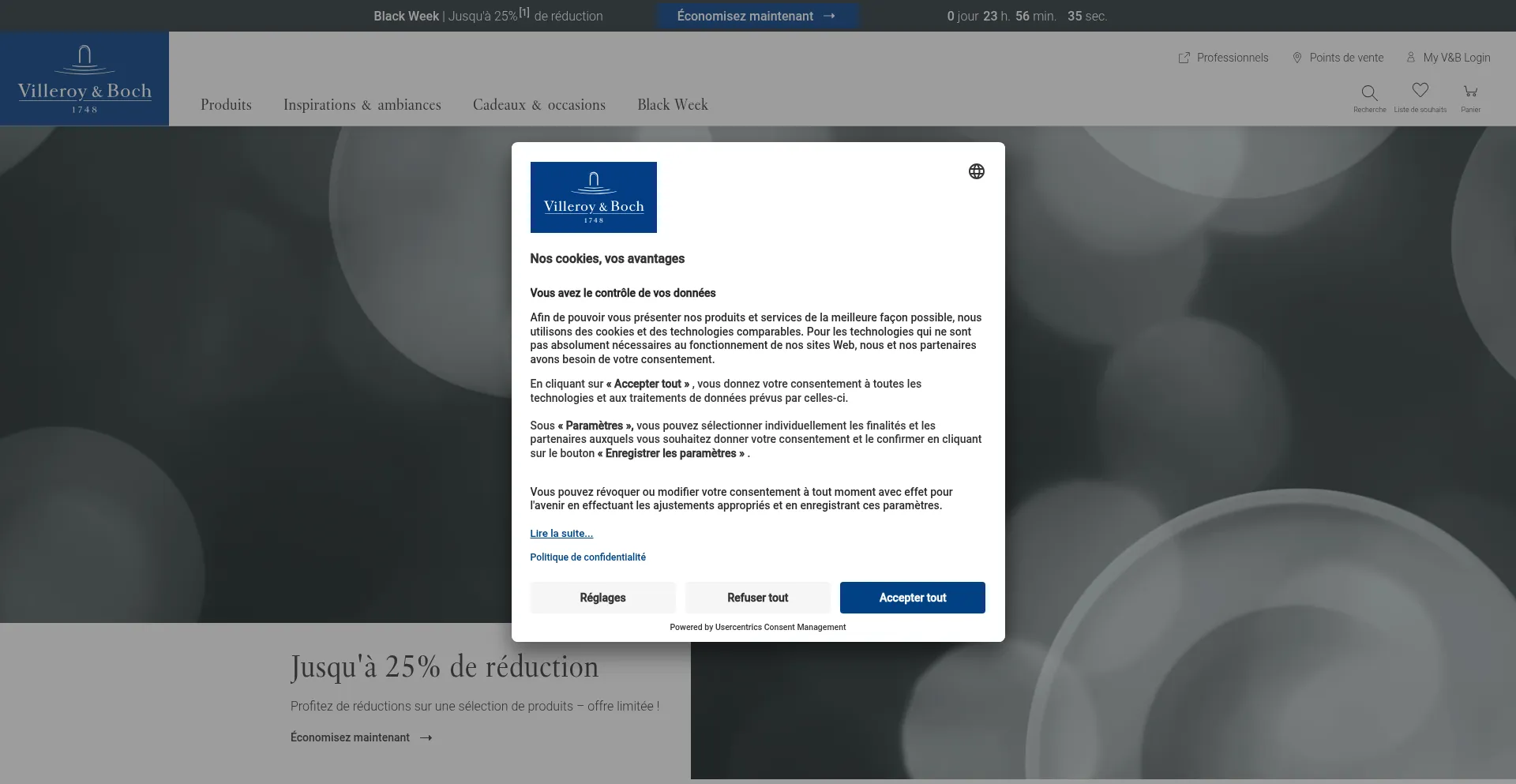Open the wishlist heart icon
1516x784 pixels.
coord(1420,92)
